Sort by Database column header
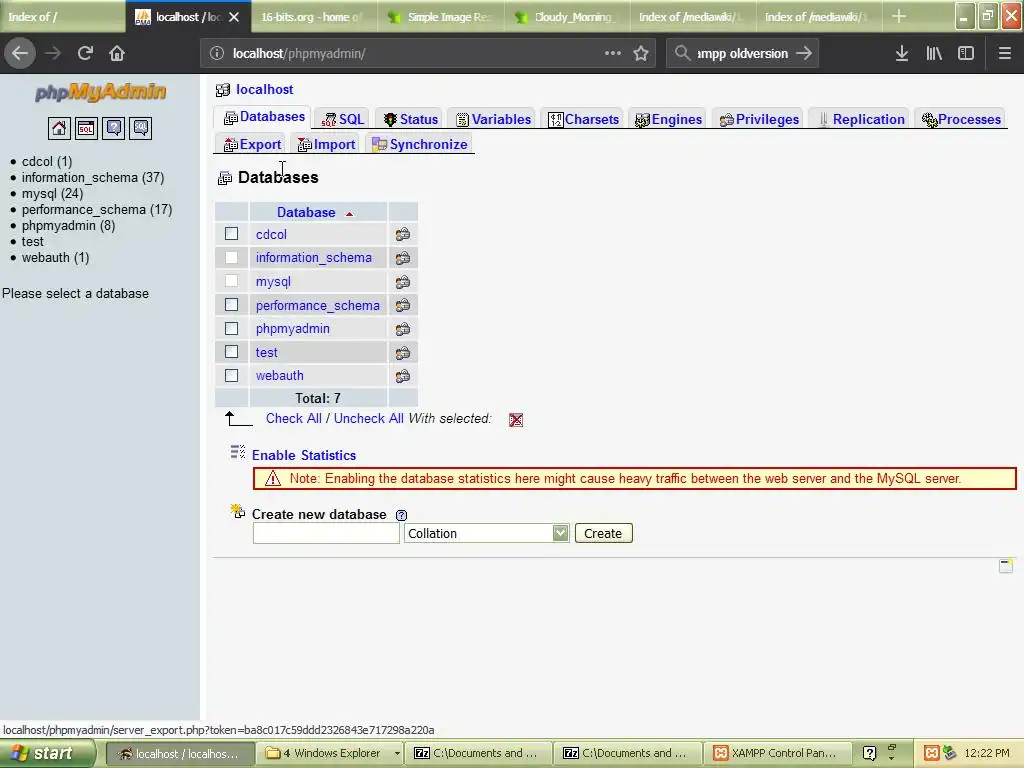Screen dimensions: 1024x768 (306, 212)
